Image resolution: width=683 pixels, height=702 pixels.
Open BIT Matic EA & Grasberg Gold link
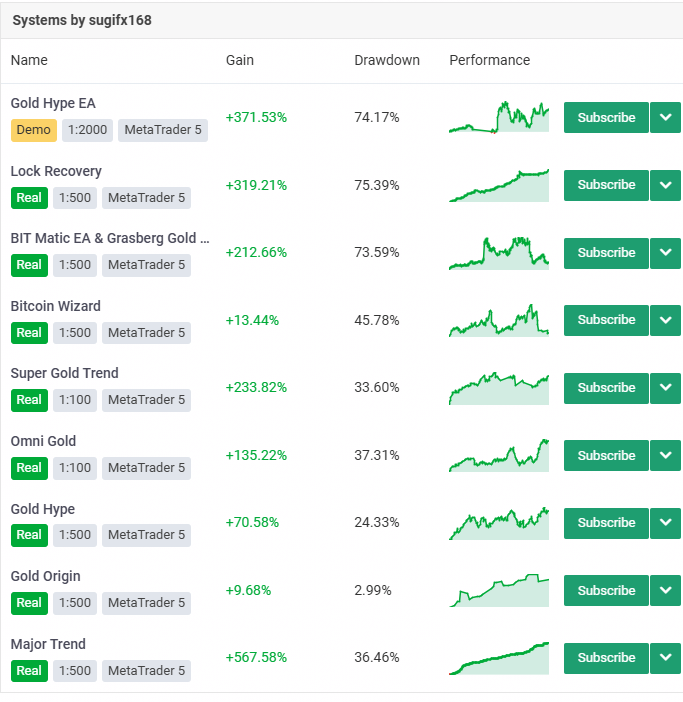(110, 238)
